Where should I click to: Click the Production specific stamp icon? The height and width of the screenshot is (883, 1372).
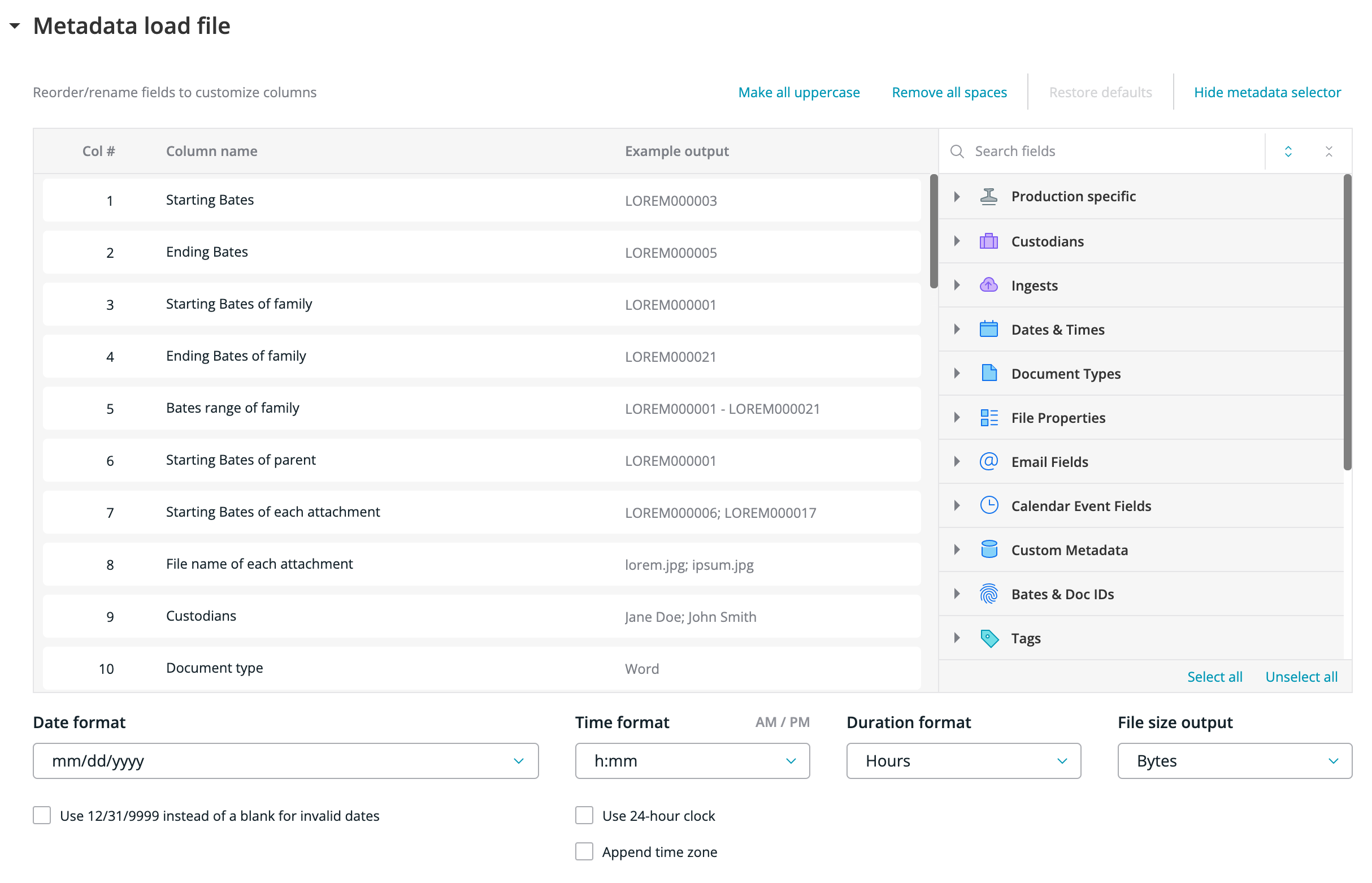(x=988, y=197)
